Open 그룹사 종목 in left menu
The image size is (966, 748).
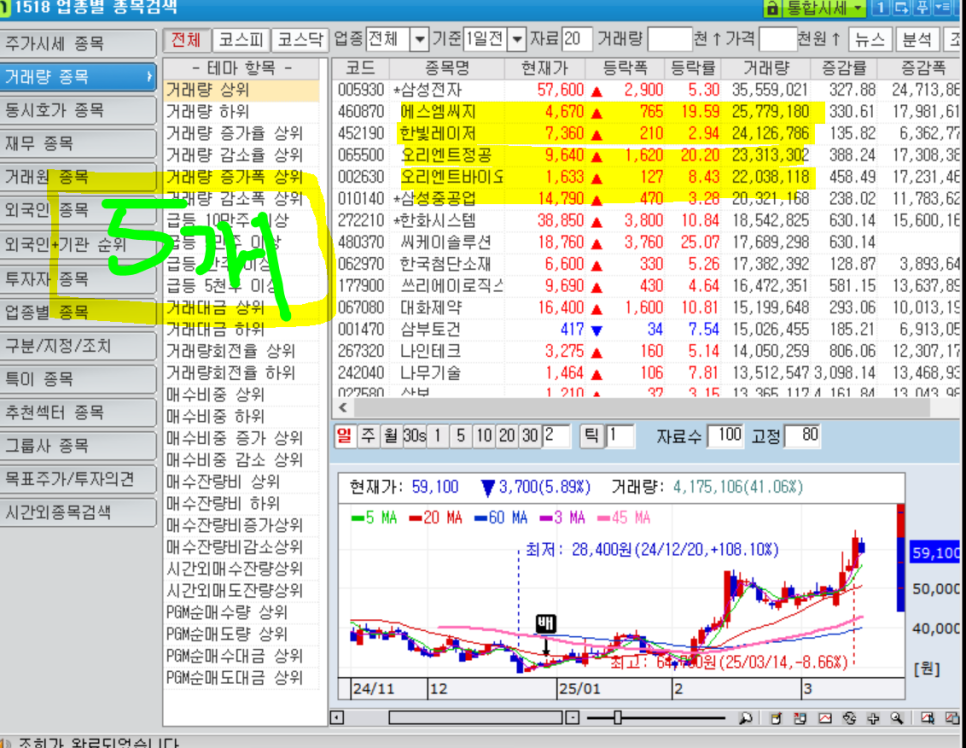pos(78,445)
